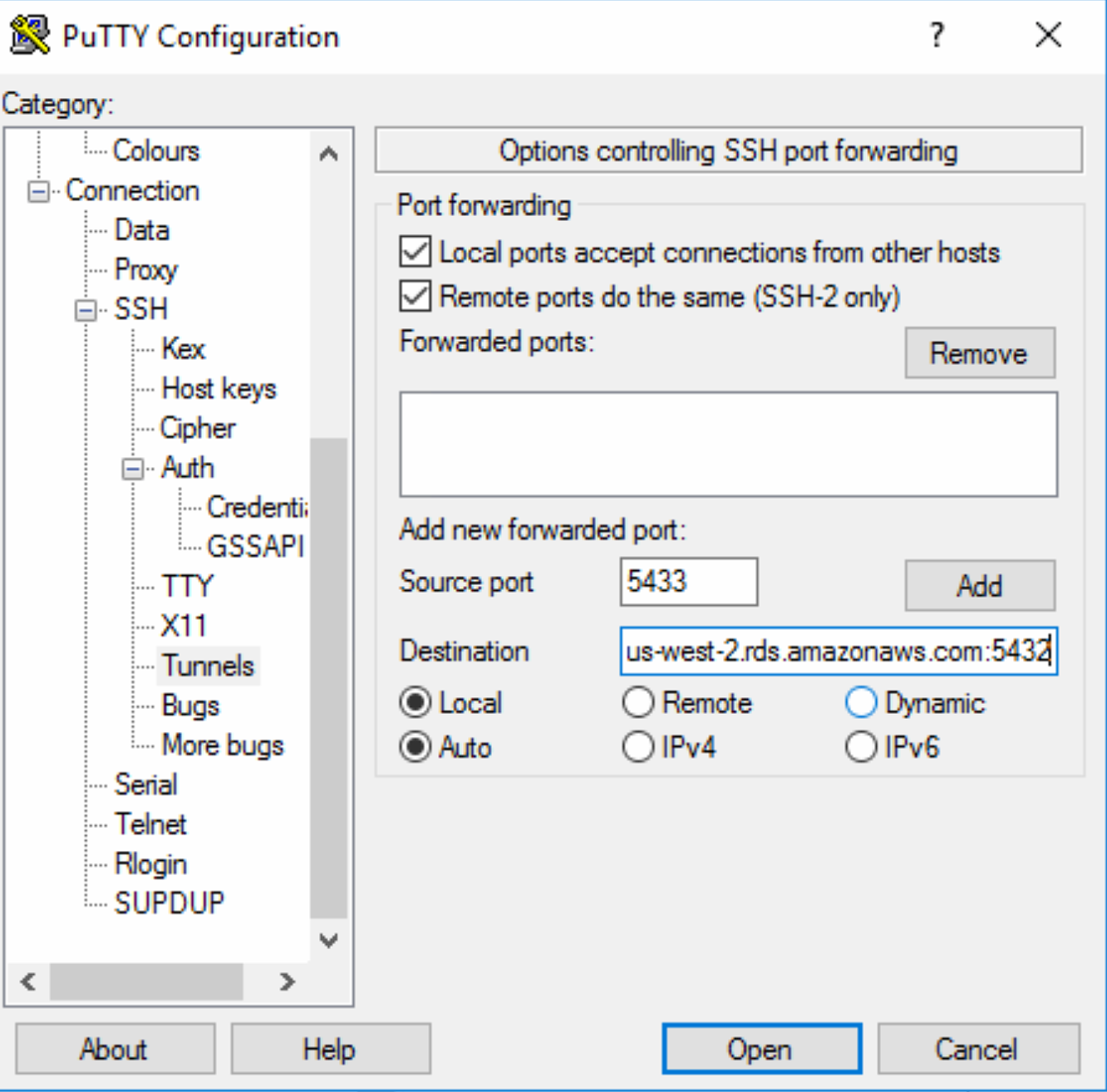Screen dimensions: 1107x1092
Task: Click the horizontal scroll right arrow
Action: point(288,981)
